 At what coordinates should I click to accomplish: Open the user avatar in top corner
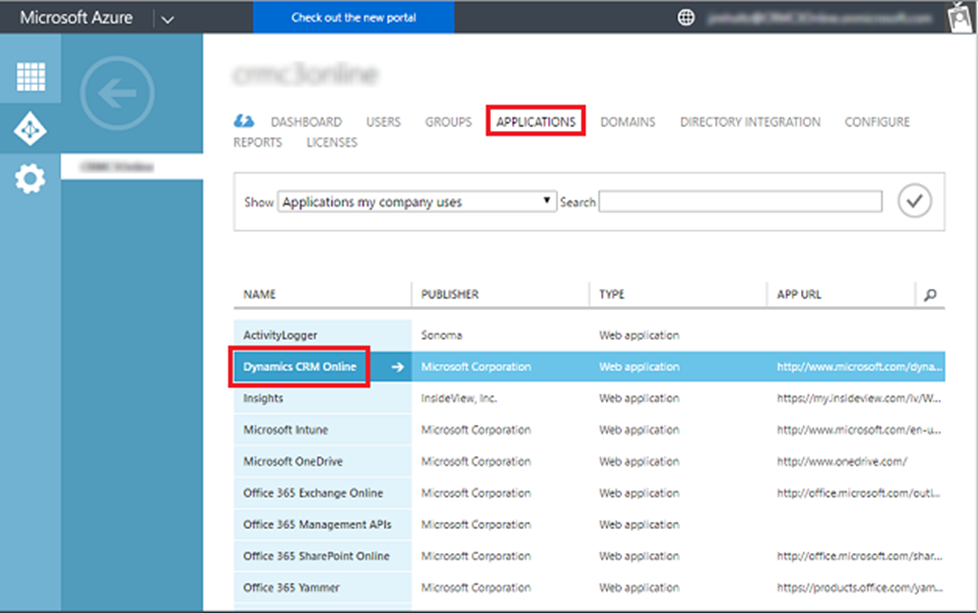(961, 17)
